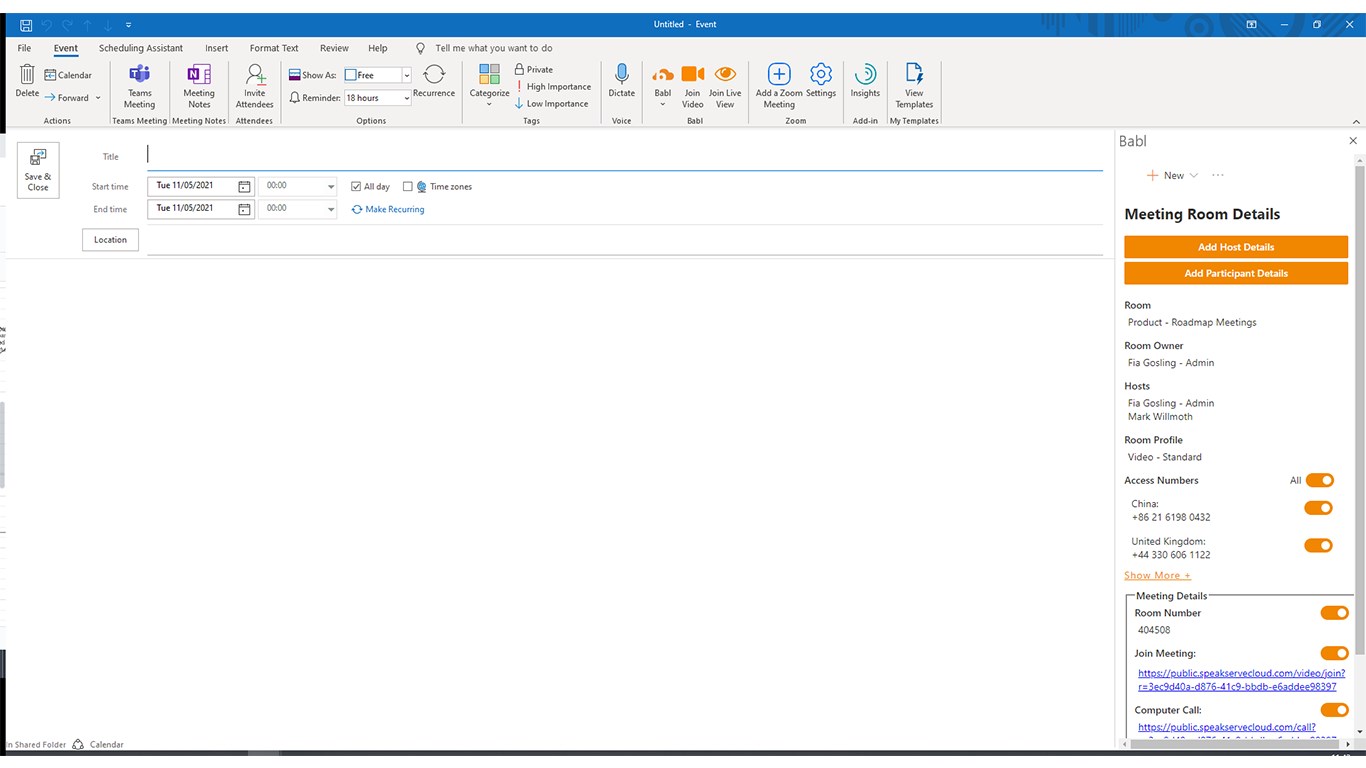Set Low Importance on the event
1366x768 pixels.
tap(551, 104)
